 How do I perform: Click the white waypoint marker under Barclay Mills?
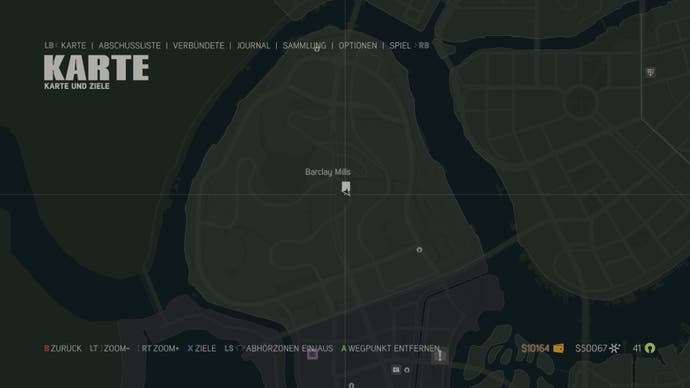(346, 187)
